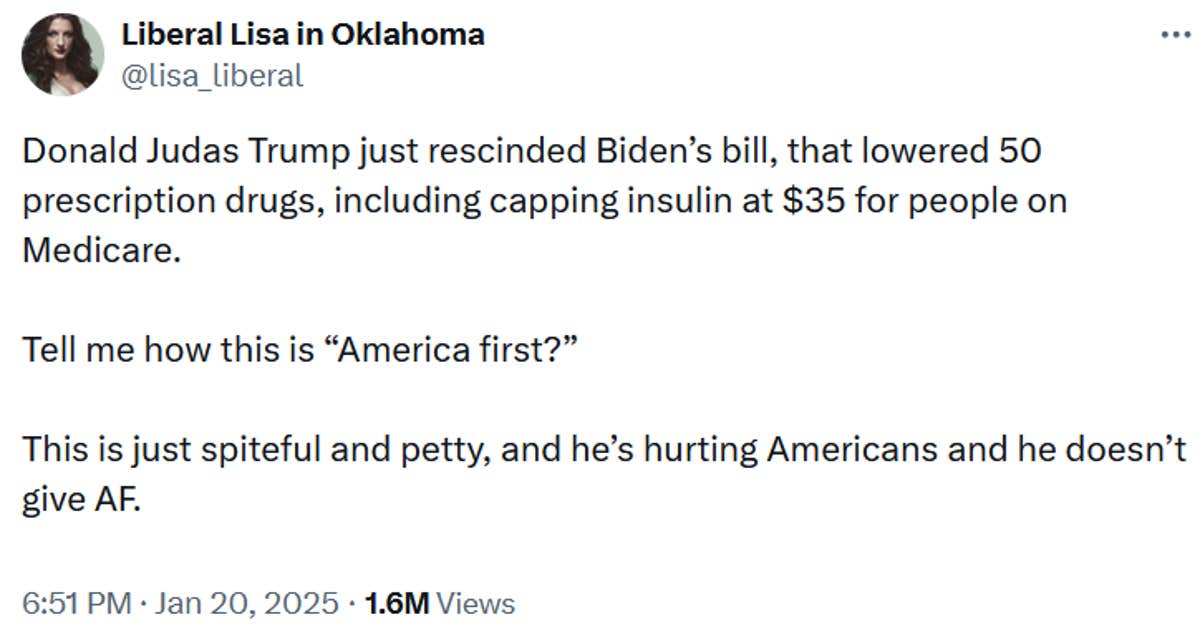Click 6:51 PM posting time

(x=73, y=602)
